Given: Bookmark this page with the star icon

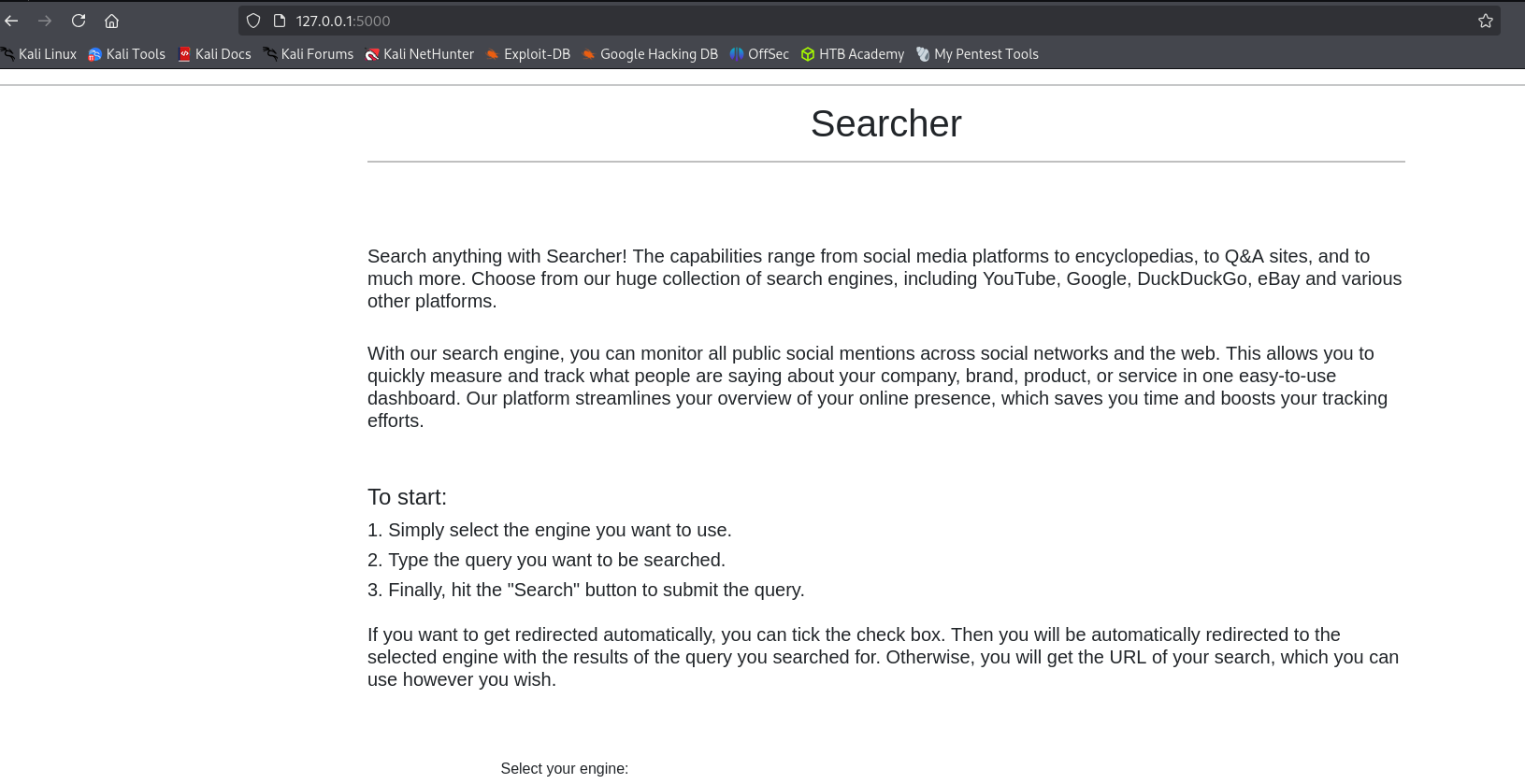Looking at the screenshot, I should click(x=1486, y=21).
